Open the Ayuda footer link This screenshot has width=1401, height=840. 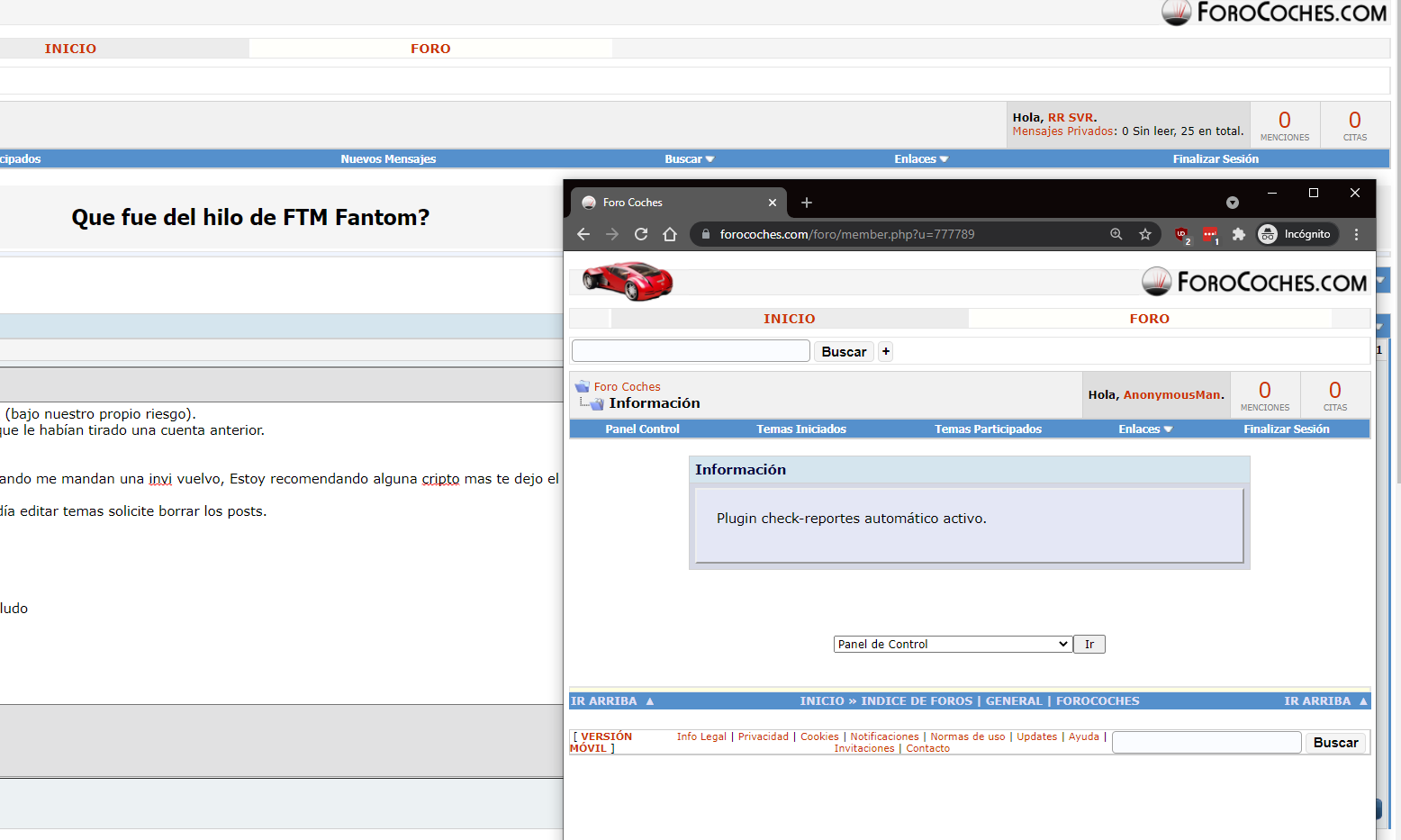tap(1084, 736)
